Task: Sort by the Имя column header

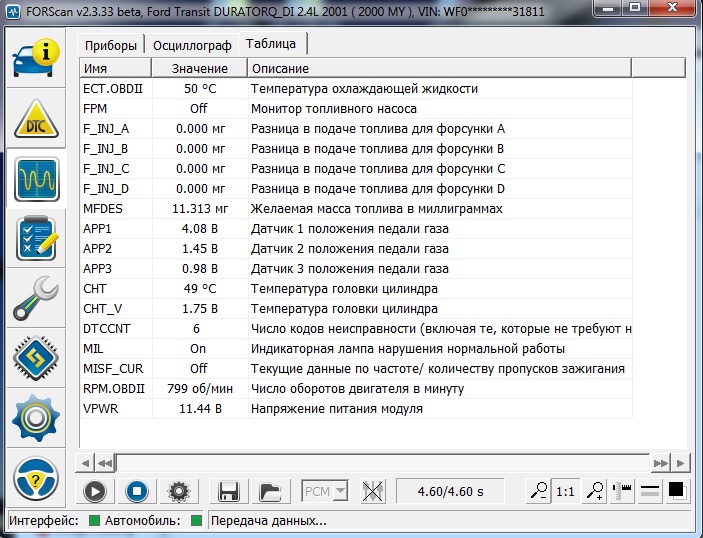Action: (x=116, y=69)
